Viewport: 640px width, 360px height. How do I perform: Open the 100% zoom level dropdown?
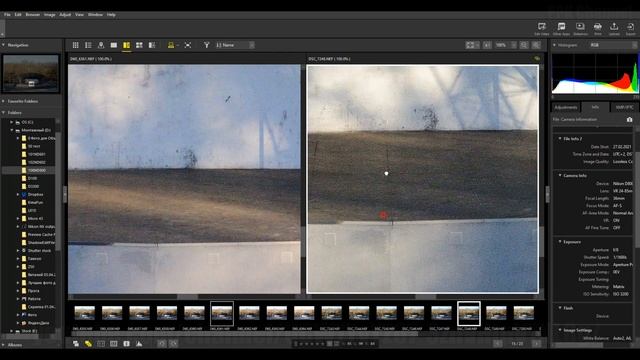click(x=505, y=45)
